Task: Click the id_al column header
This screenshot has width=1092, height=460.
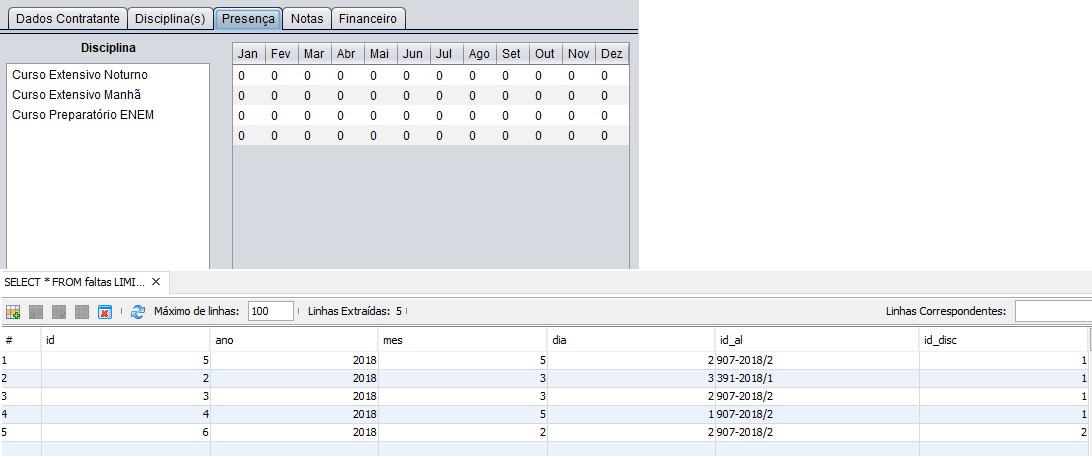Action: pos(816,340)
